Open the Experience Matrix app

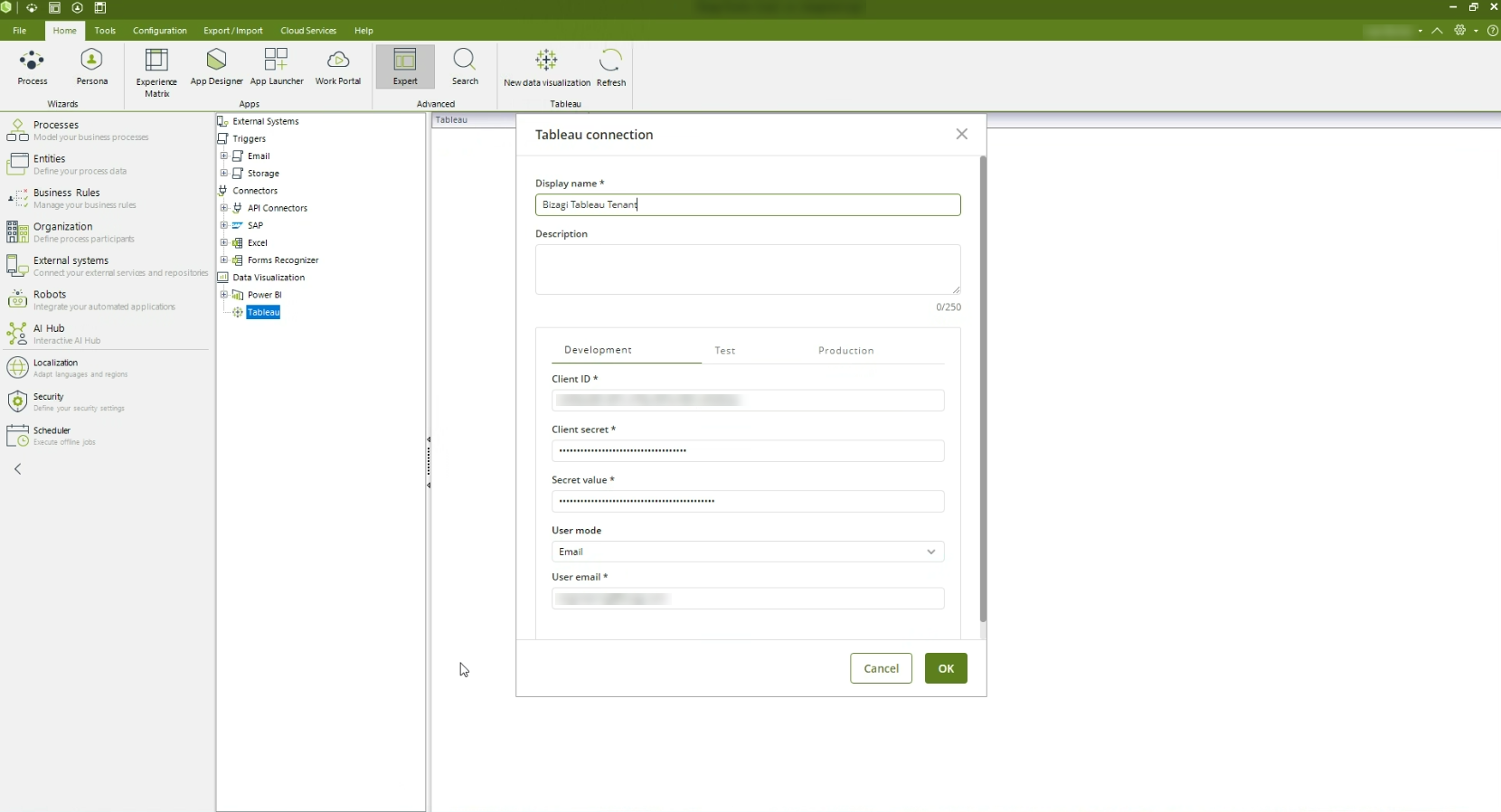tap(156, 72)
